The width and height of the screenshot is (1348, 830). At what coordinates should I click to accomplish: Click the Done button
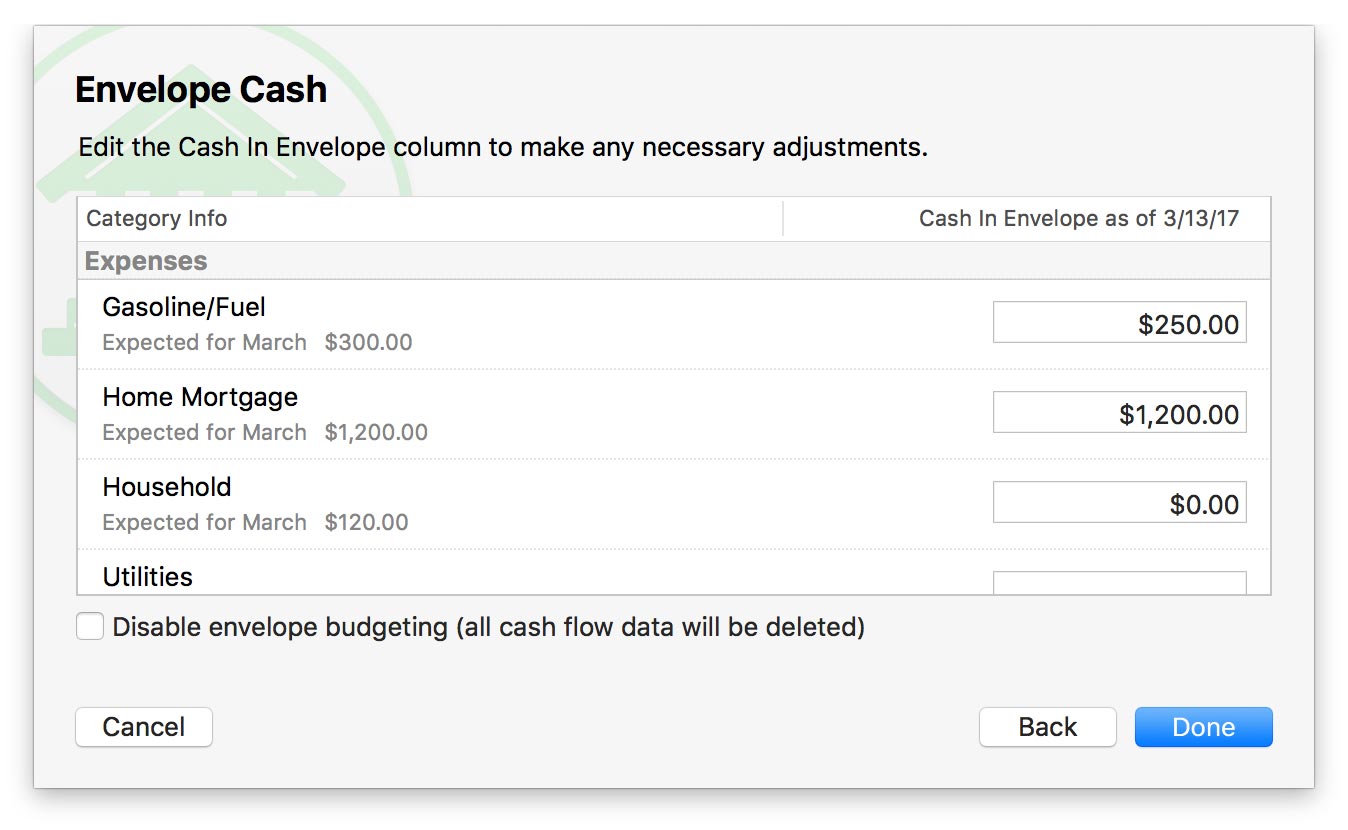1203,727
